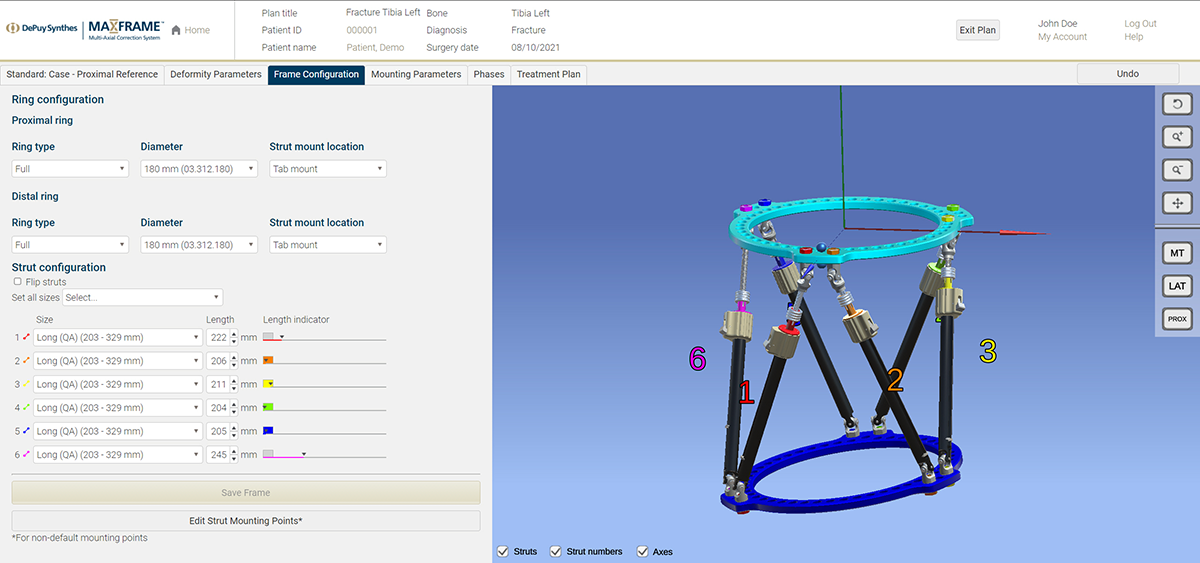
Task: Click strut 6 length indicator slider
Action: tap(324, 454)
